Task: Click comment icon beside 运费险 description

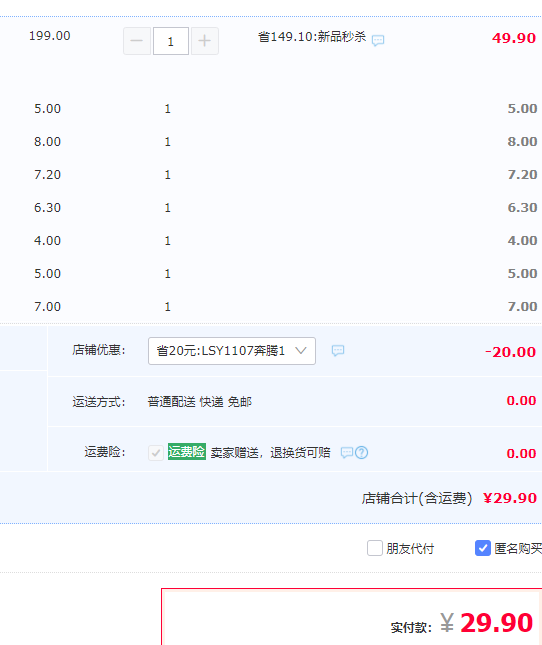Action: pyautogui.click(x=347, y=452)
